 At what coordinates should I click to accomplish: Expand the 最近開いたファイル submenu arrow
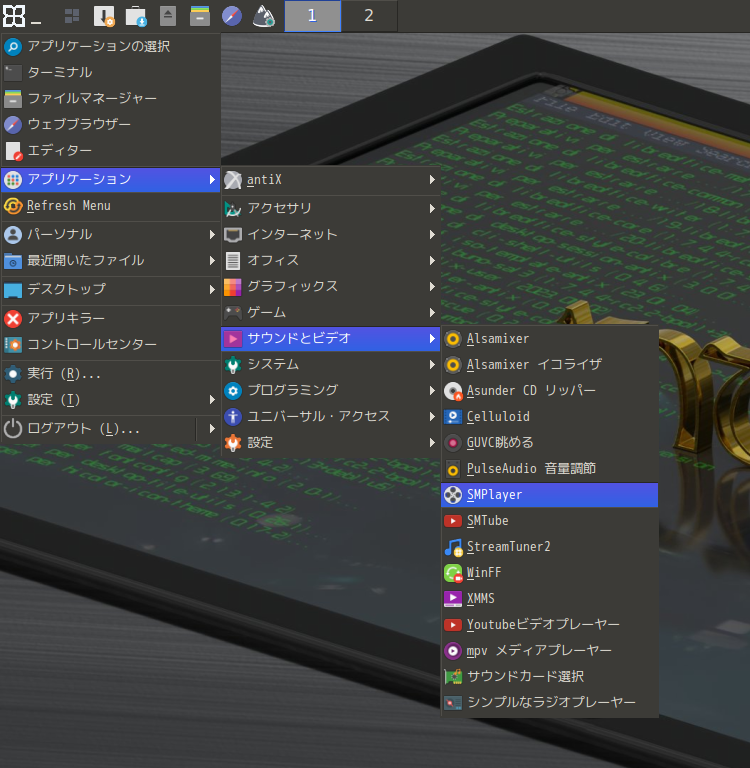212,261
